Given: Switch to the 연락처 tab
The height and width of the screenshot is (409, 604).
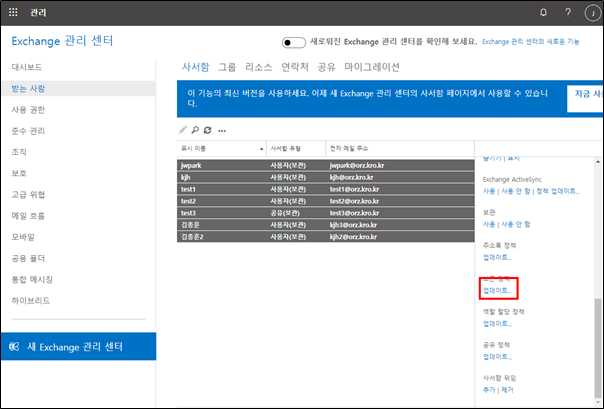Looking at the screenshot, I should [x=295, y=67].
